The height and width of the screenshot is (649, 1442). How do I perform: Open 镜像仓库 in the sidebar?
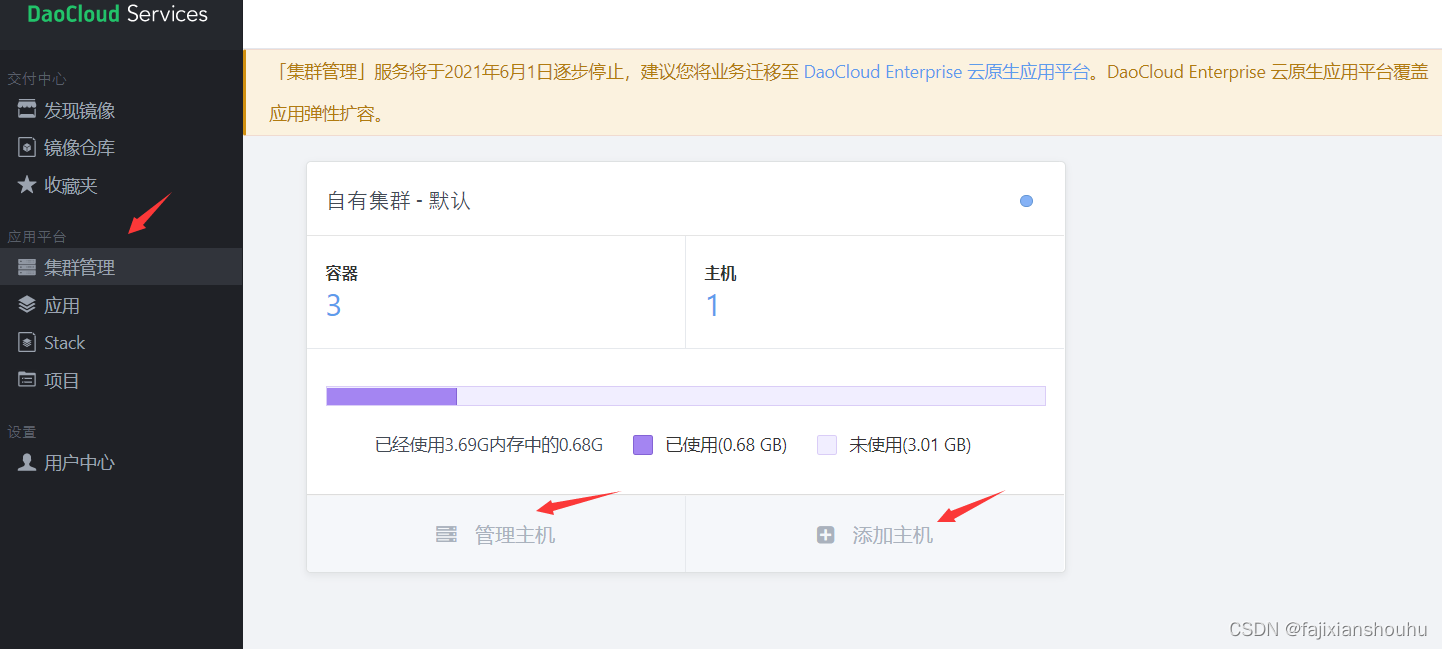click(121, 148)
